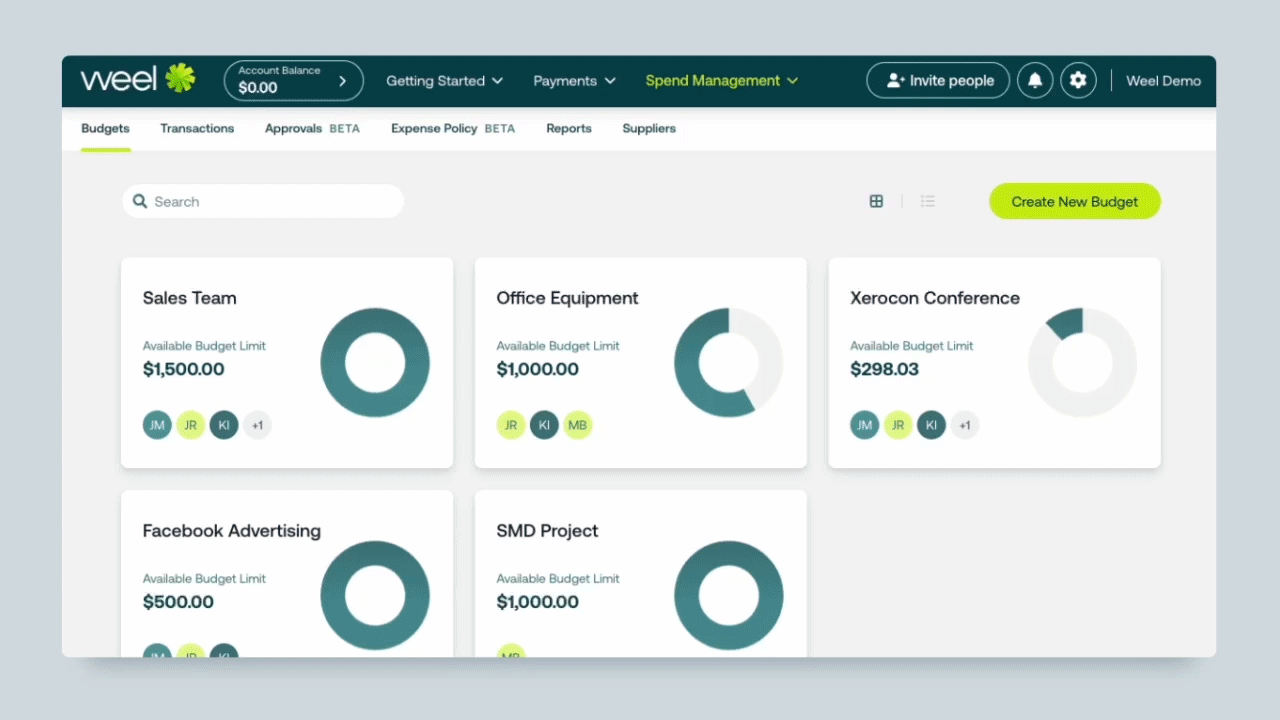Viewport: 1280px width, 720px height.
Task: Open the Payments dropdown
Action: point(574,81)
